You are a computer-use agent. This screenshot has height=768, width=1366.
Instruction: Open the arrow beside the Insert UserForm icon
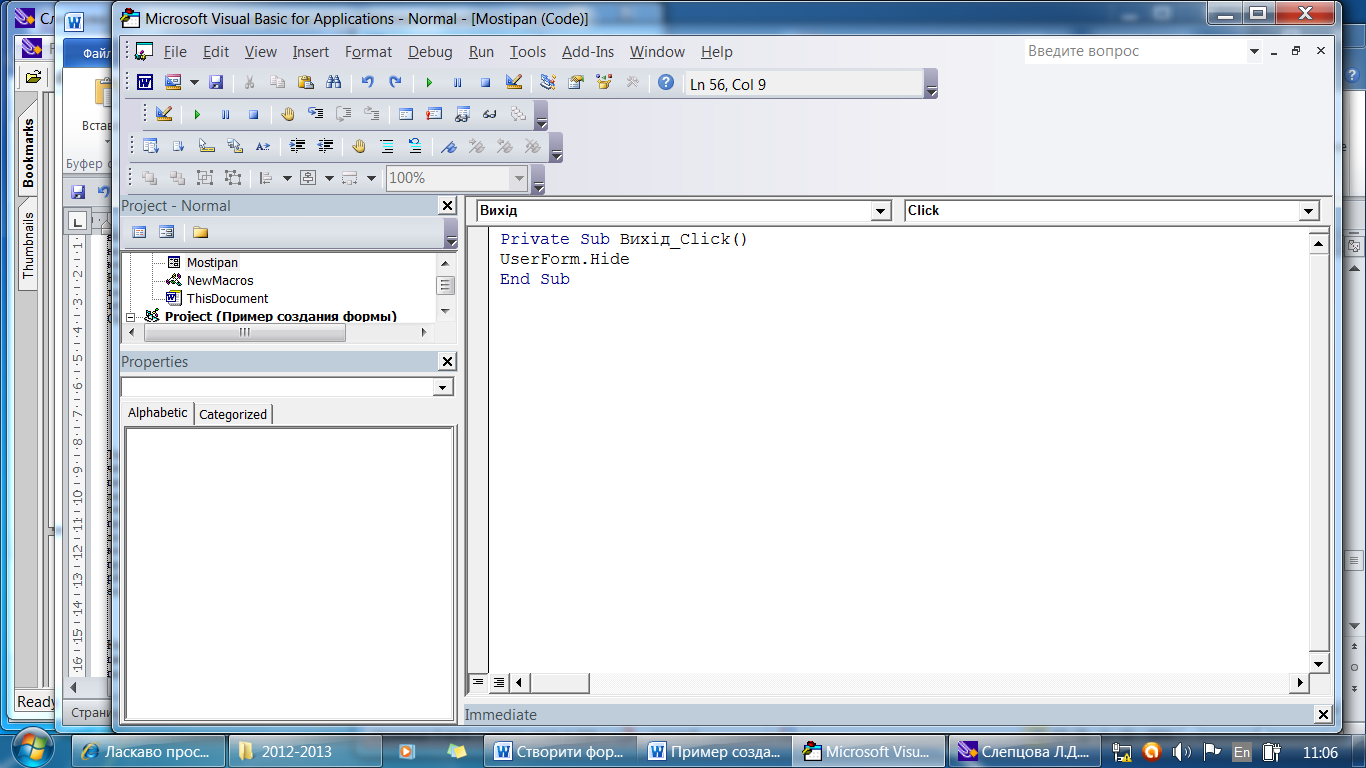194,83
